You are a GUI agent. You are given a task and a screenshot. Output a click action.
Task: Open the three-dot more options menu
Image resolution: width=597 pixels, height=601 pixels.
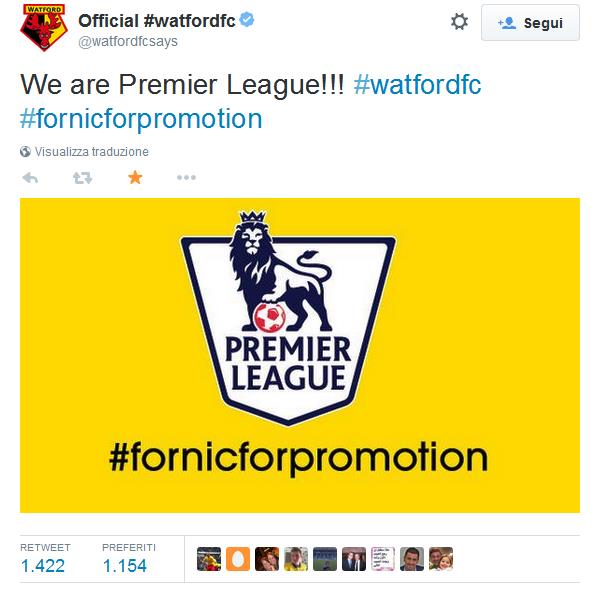pyautogui.click(x=186, y=177)
